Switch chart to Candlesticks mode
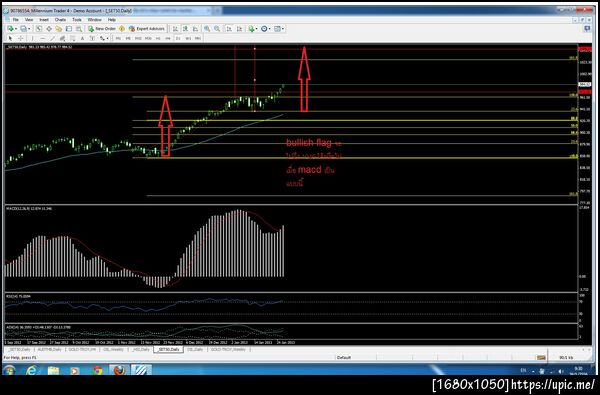This screenshot has height=395, width=600. click(x=185, y=29)
